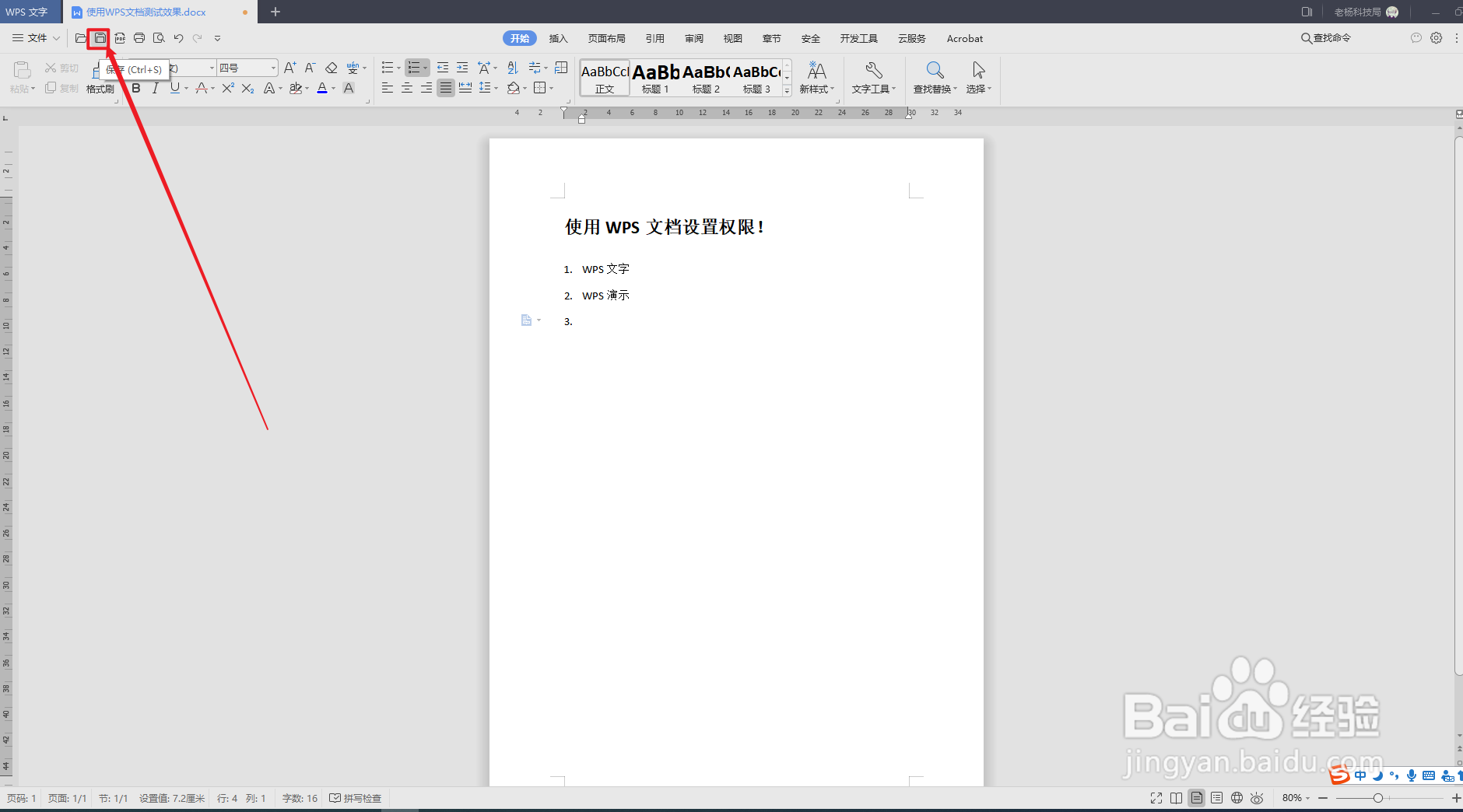Align text left icon

click(x=388, y=88)
